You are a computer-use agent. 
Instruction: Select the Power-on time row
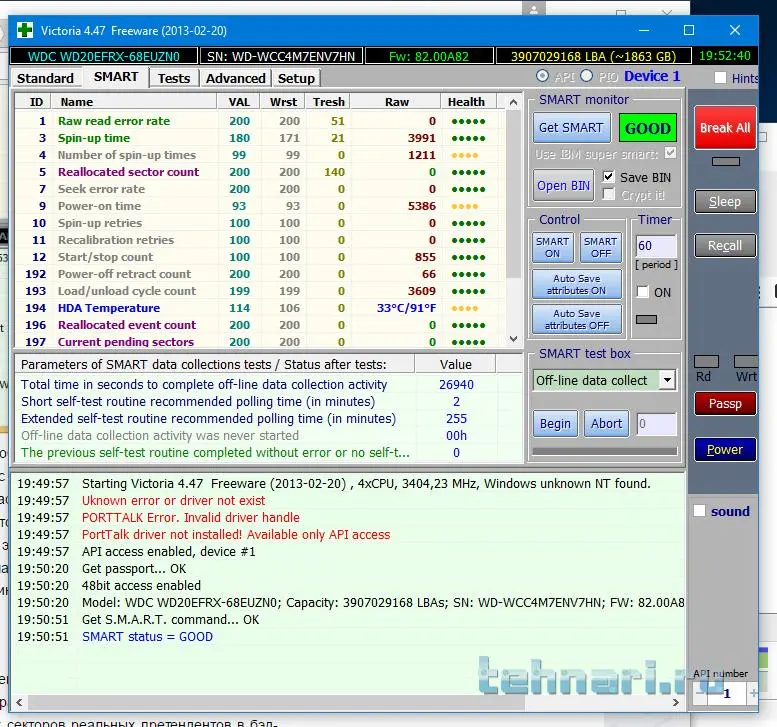point(260,206)
